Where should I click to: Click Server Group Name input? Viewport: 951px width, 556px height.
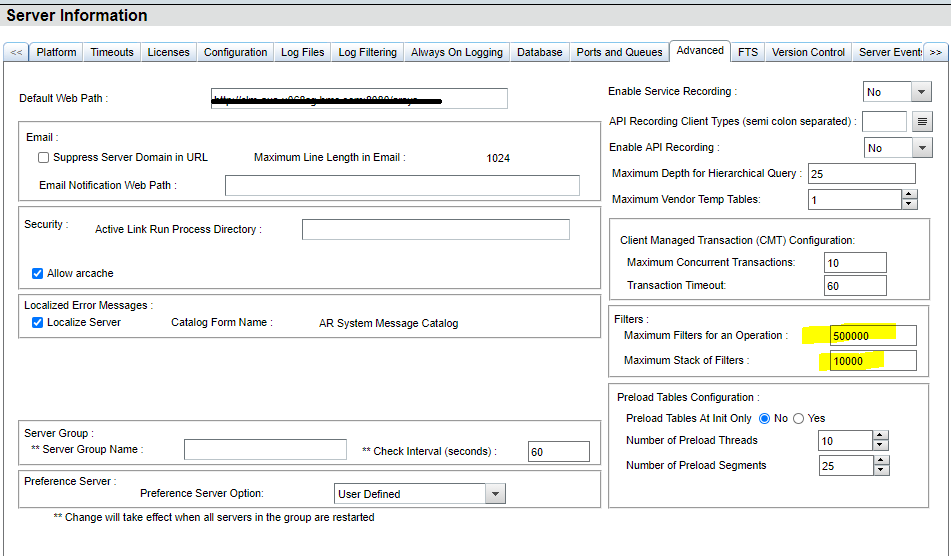[265, 449]
